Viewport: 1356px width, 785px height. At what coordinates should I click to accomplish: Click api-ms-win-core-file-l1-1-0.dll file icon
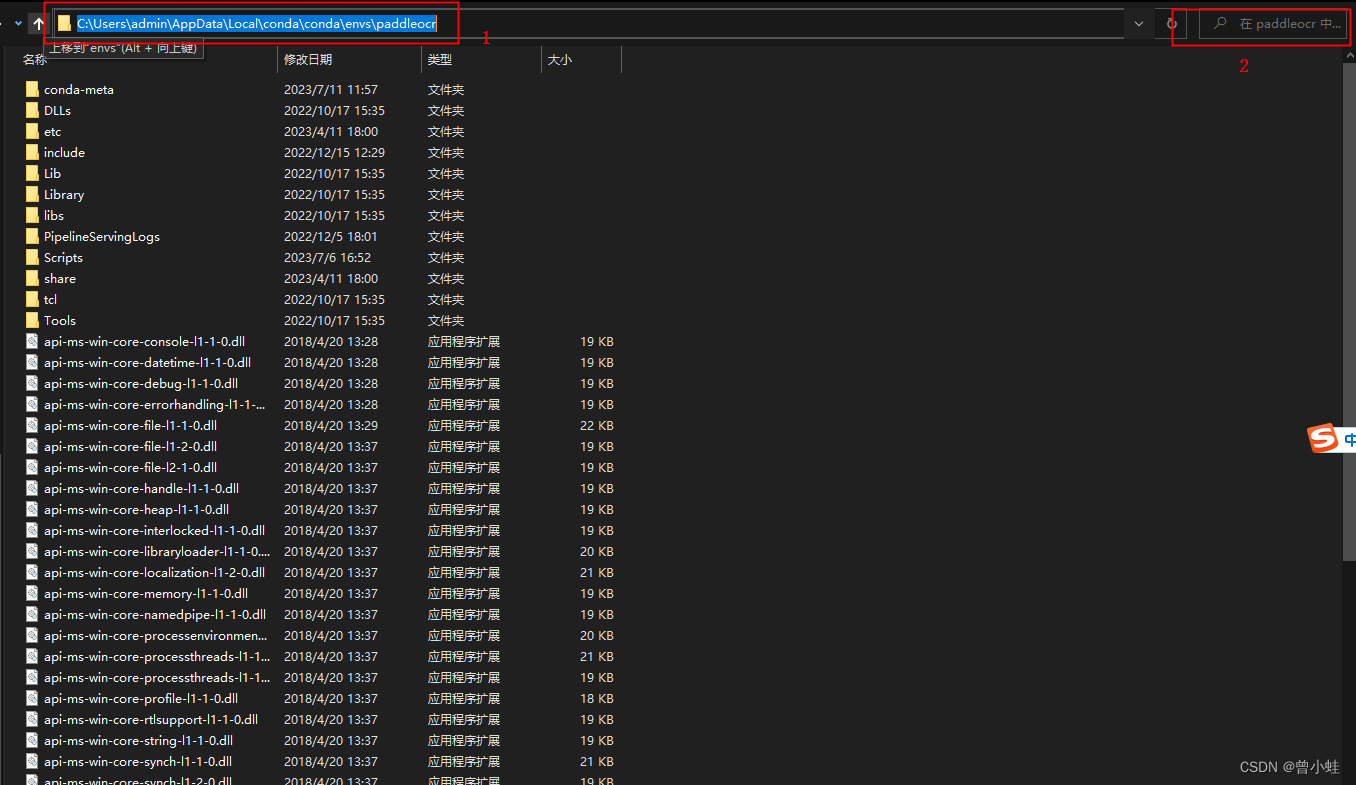(x=32, y=426)
